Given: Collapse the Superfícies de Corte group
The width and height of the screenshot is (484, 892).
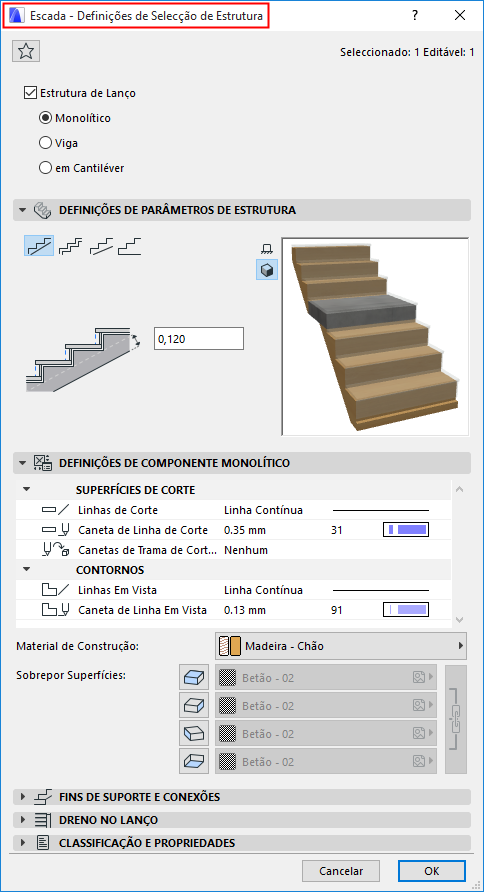Looking at the screenshot, I should (x=27, y=489).
